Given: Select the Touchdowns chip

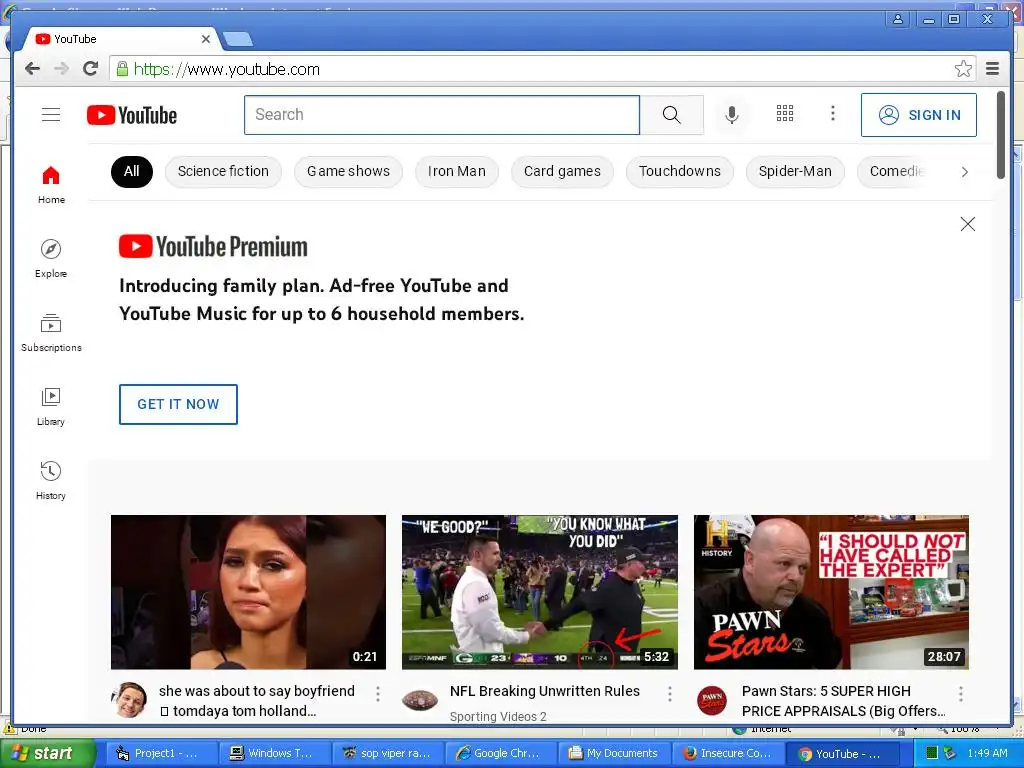Looking at the screenshot, I should tap(680, 172).
